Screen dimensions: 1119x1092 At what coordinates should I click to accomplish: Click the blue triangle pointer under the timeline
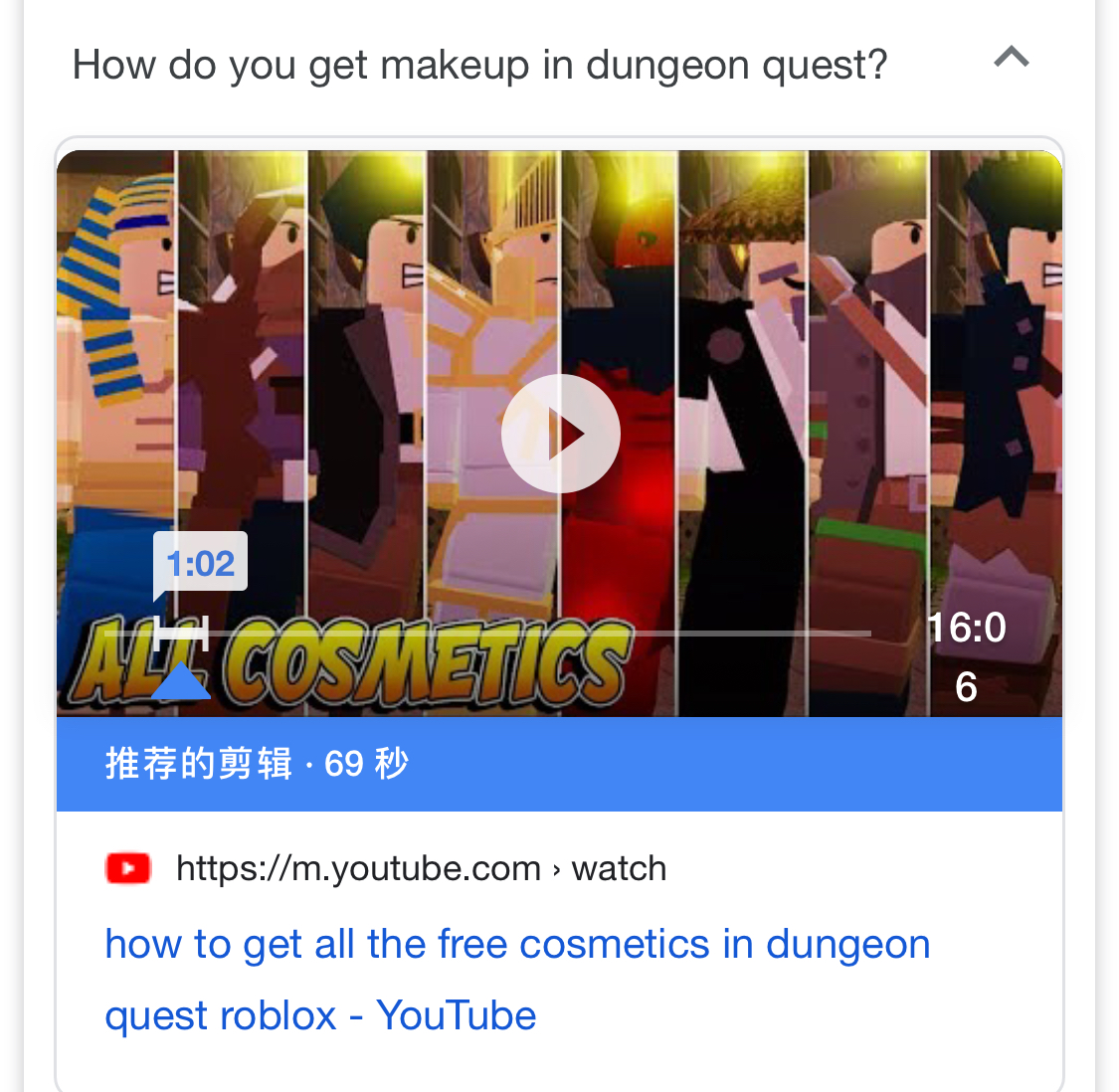[181, 680]
